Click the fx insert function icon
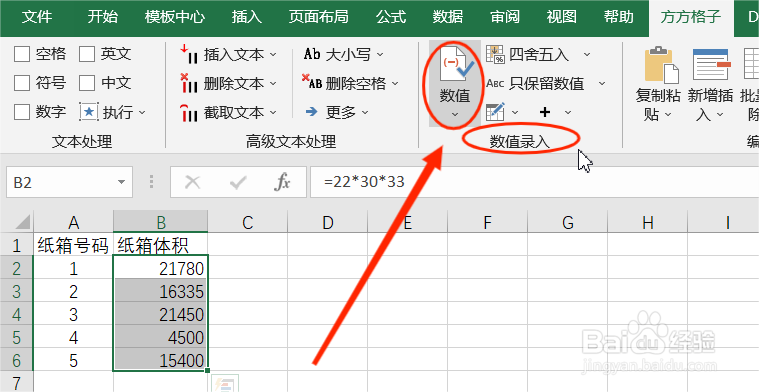The width and height of the screenshot is (759, 392). pos(282,182)
